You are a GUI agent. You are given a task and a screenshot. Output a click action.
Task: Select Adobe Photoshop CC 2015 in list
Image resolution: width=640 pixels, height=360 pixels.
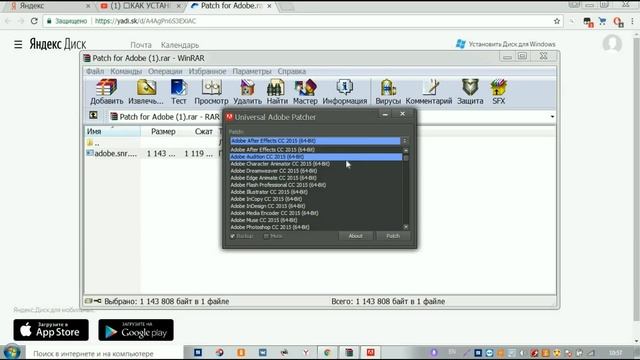[316, 227]
